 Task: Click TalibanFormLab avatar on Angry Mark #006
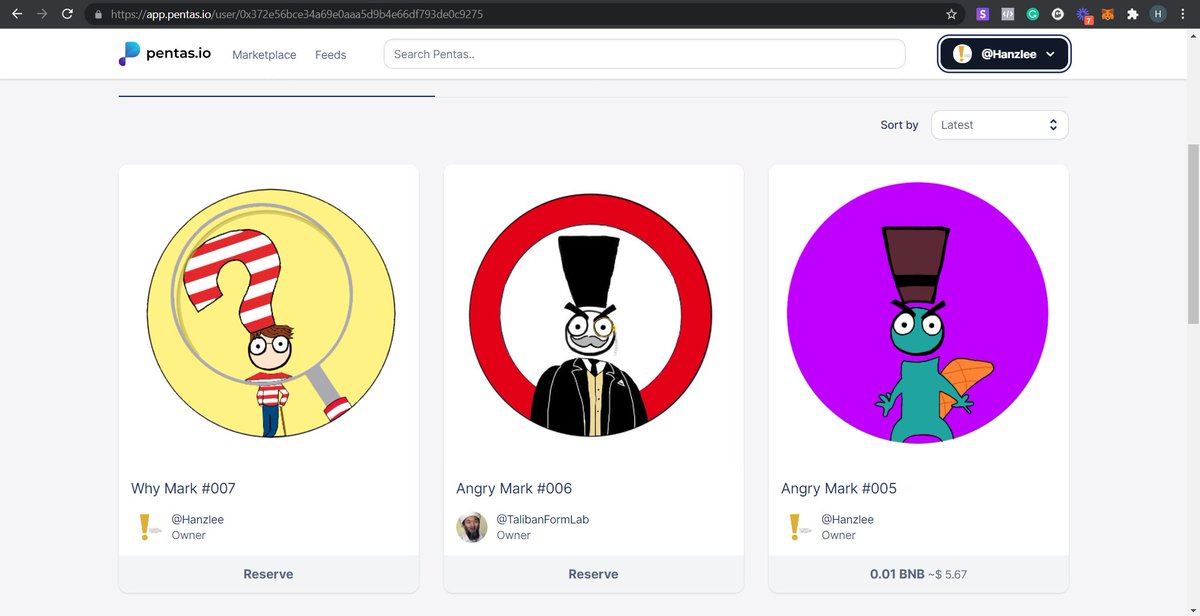point(472,527)
